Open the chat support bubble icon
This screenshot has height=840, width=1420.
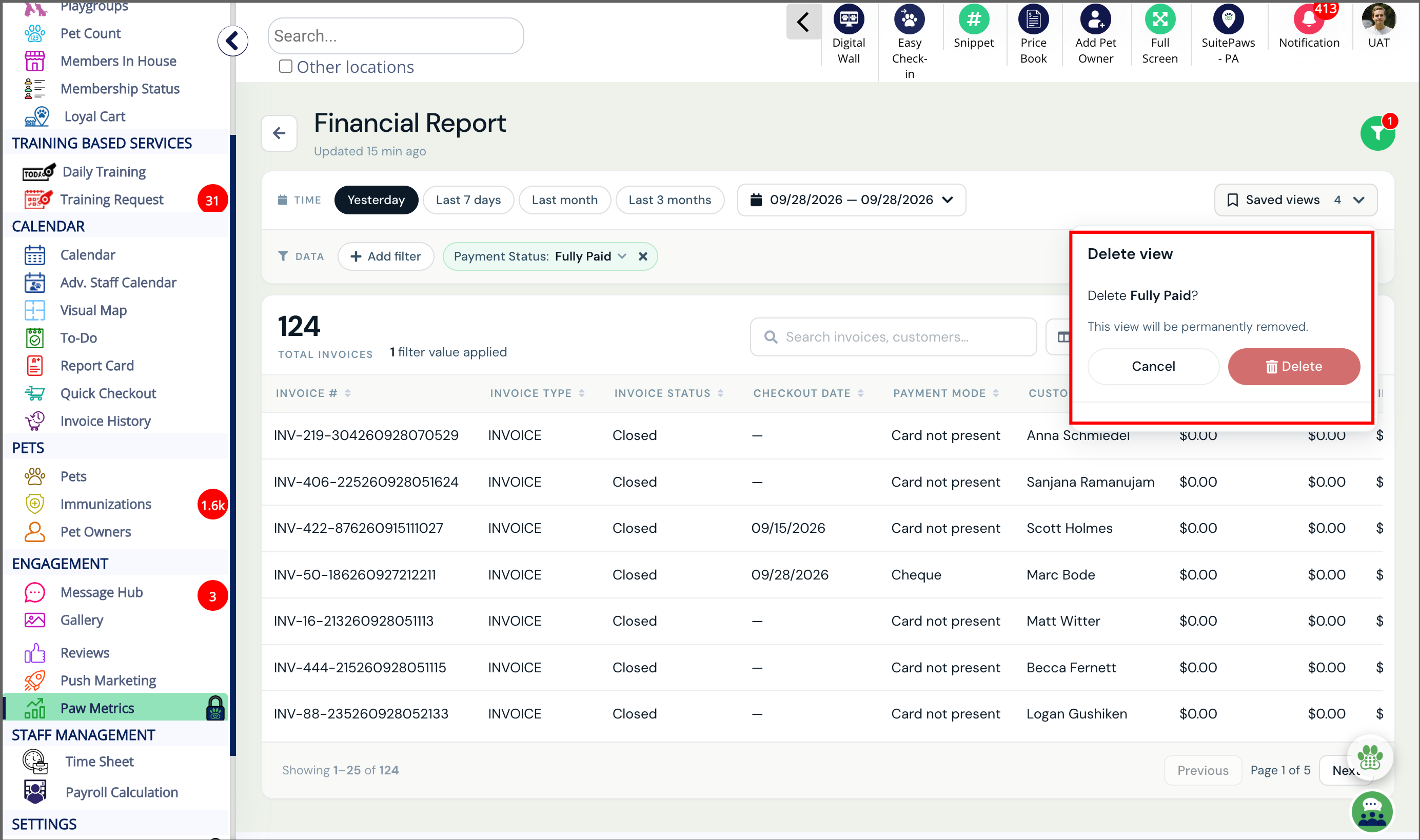1371,812
